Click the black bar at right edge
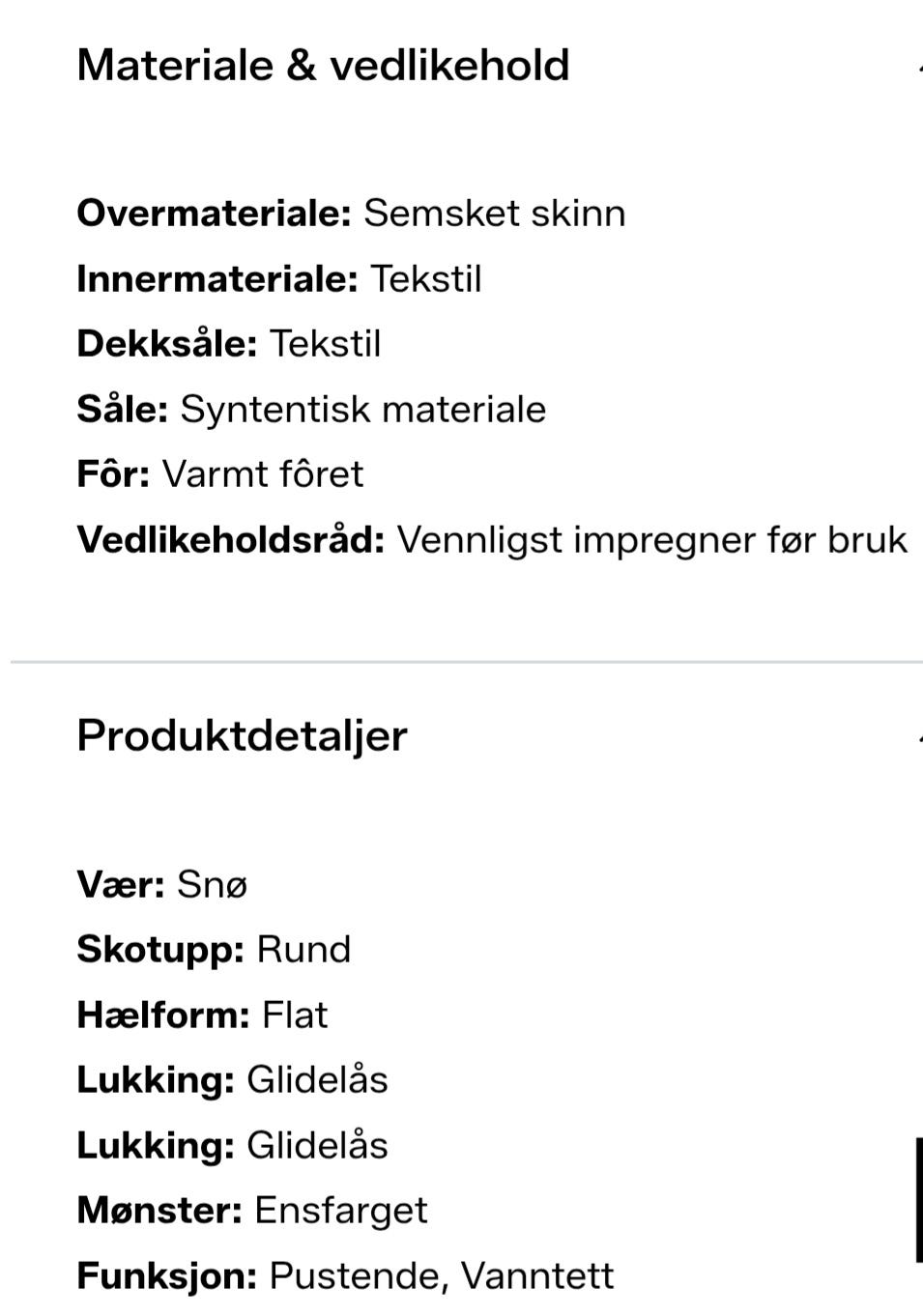The height and width of the screenshot is (1316, 923). (918, 1199)
